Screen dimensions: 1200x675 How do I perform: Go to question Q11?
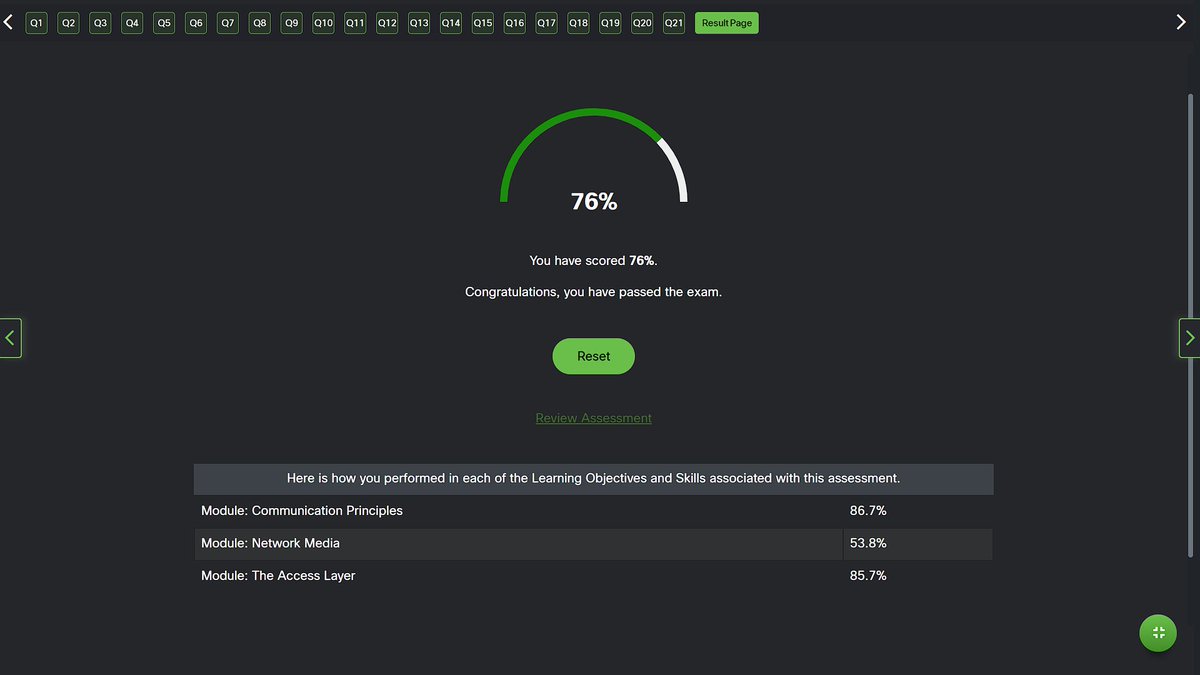point(355,22)
